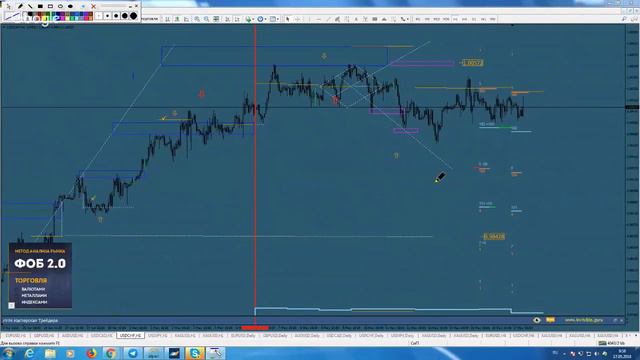The image size is (640, 360).
Task: Select the horizontal line tool
Action: click(x=318, y=19)
